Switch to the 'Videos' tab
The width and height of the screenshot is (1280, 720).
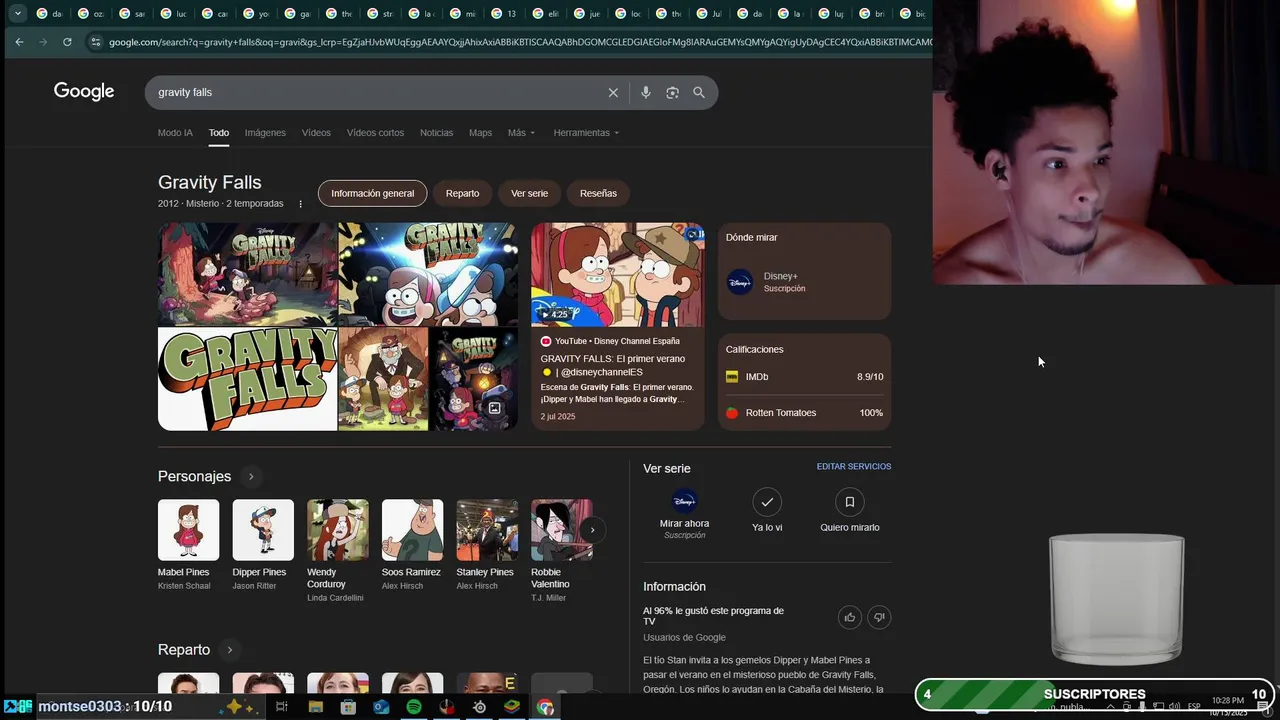[316, 133]
